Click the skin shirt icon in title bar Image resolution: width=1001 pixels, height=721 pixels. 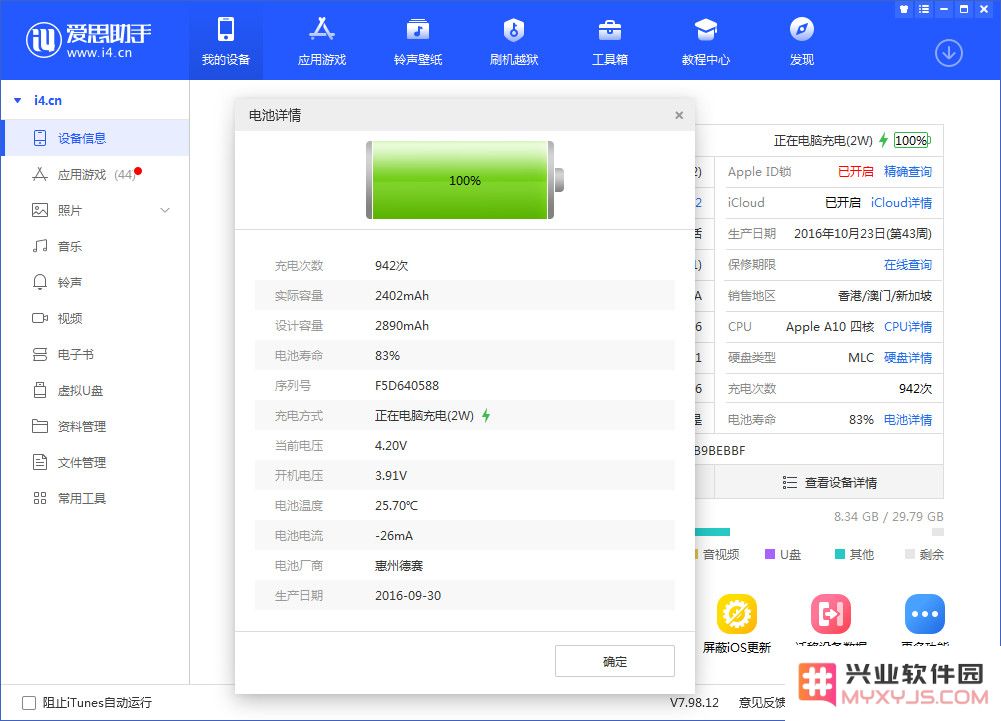pos(903,9)
